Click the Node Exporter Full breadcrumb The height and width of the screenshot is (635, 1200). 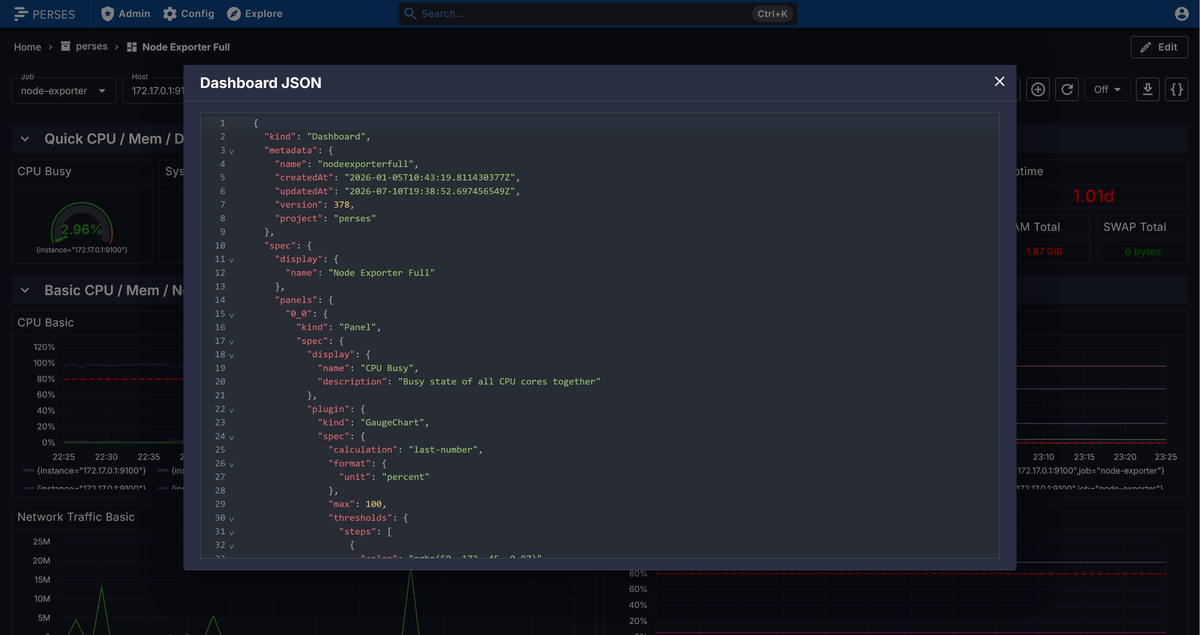tap(178, 47)
